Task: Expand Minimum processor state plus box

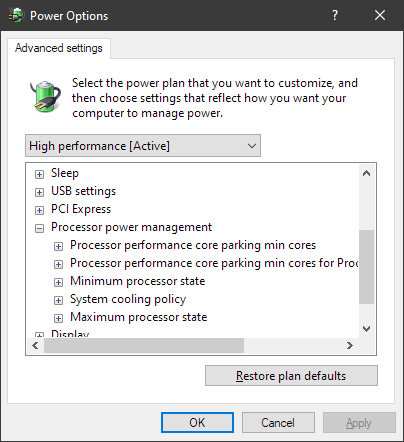Action: point(58,282)
